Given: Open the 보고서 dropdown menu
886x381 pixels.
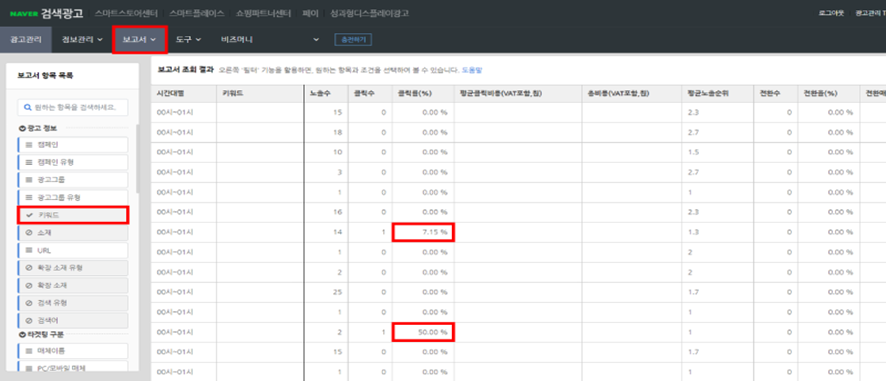Looking at the screenshot, I should point(139,40).
